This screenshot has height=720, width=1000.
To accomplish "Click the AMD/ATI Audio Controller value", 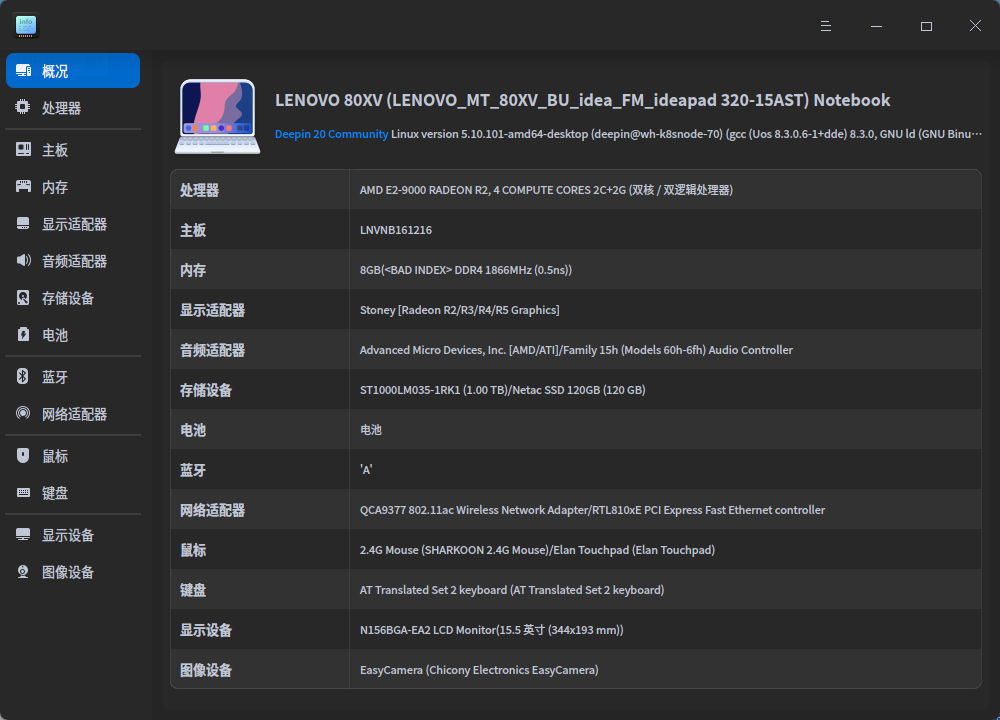I will (576, 350).
